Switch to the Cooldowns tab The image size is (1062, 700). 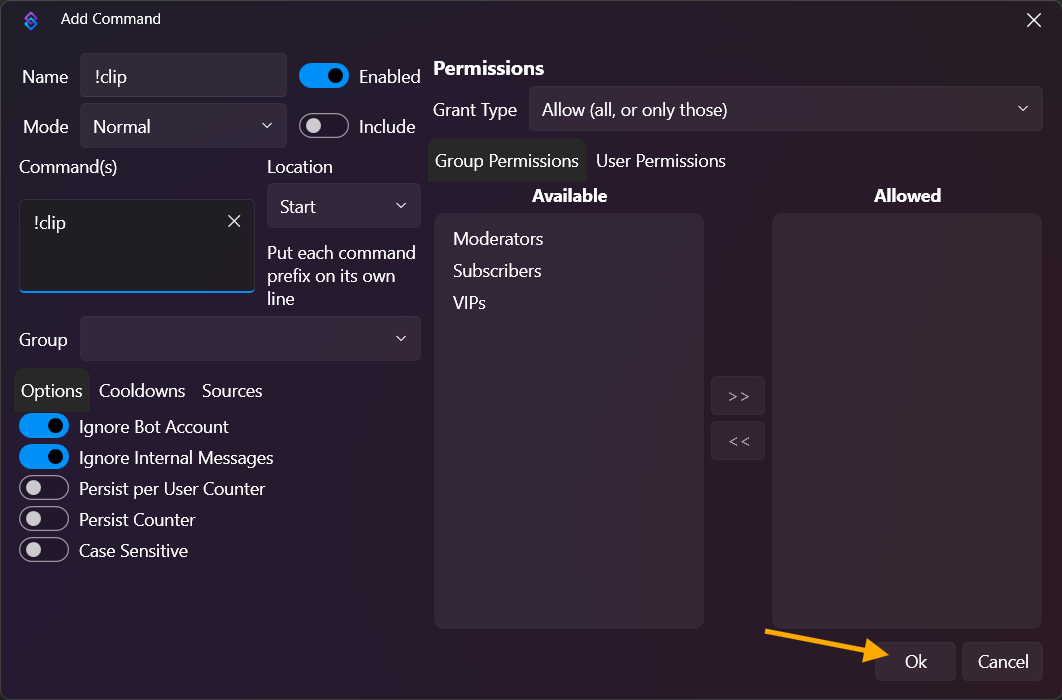point(142,391)
